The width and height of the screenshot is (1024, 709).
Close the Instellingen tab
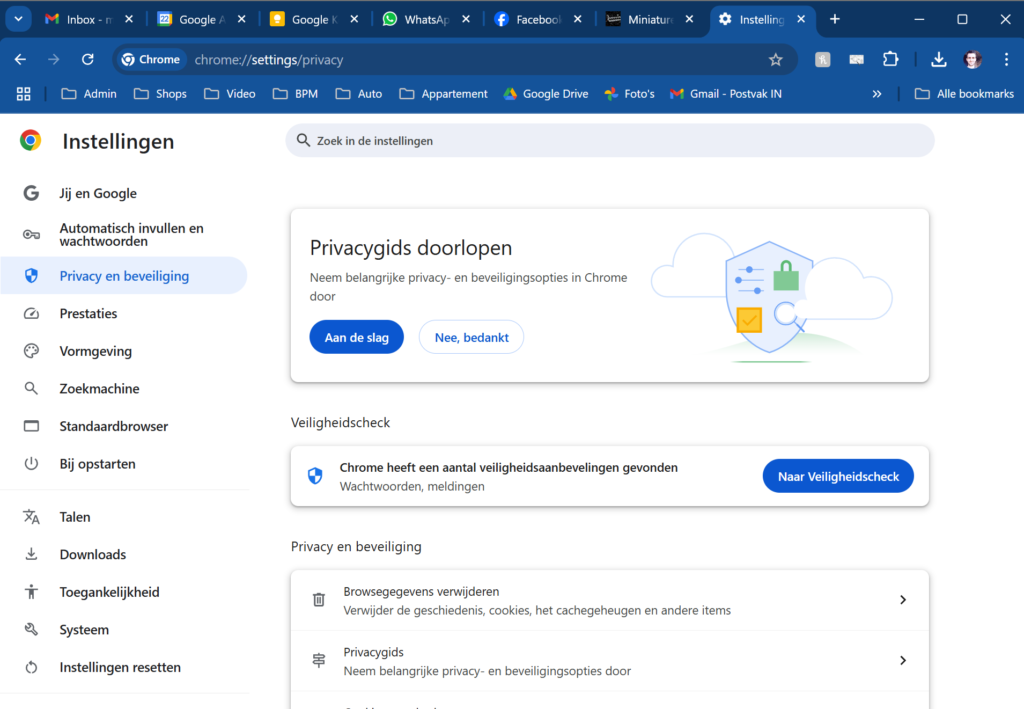(x=801, y=20)
